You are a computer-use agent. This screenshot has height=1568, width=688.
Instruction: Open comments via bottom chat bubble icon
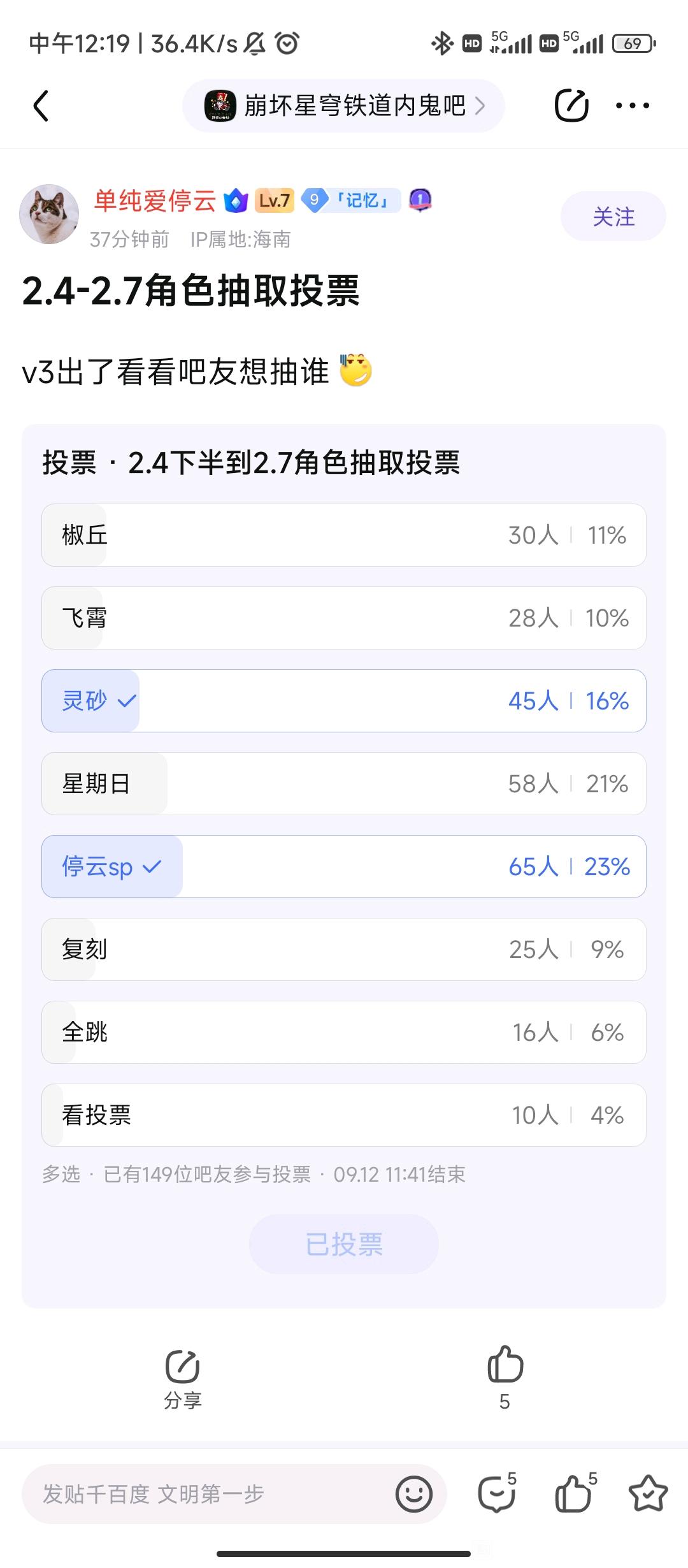tap(497, 1493)
